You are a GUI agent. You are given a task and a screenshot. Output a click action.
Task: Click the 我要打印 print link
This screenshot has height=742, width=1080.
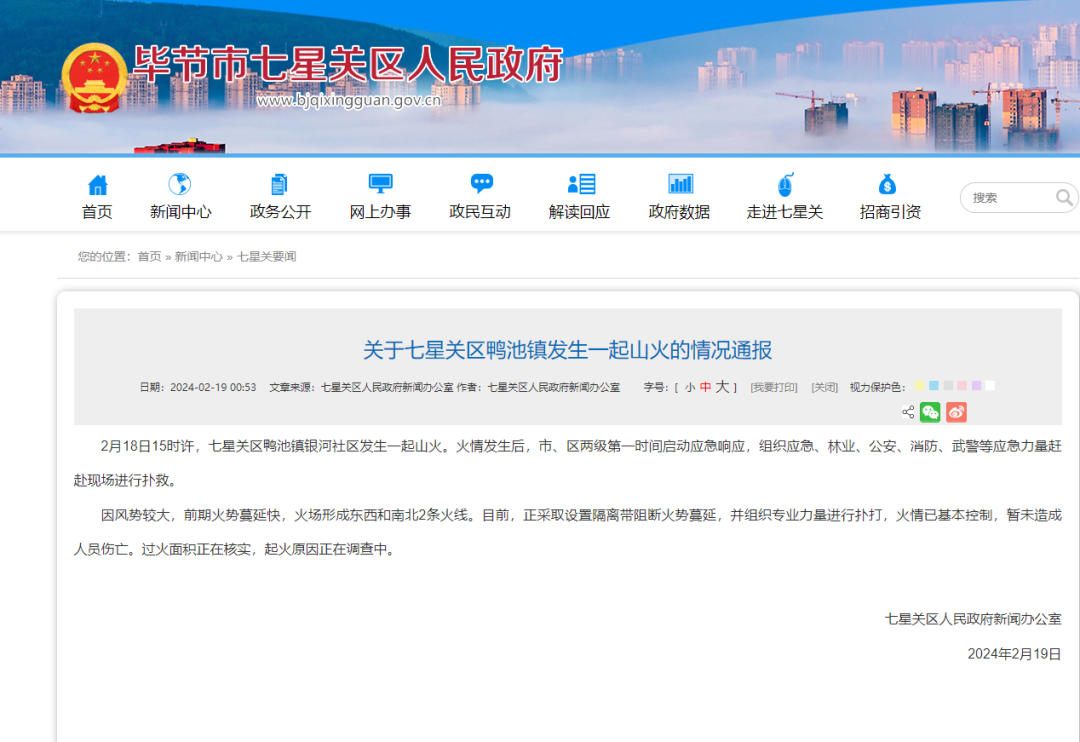[775, 387]
